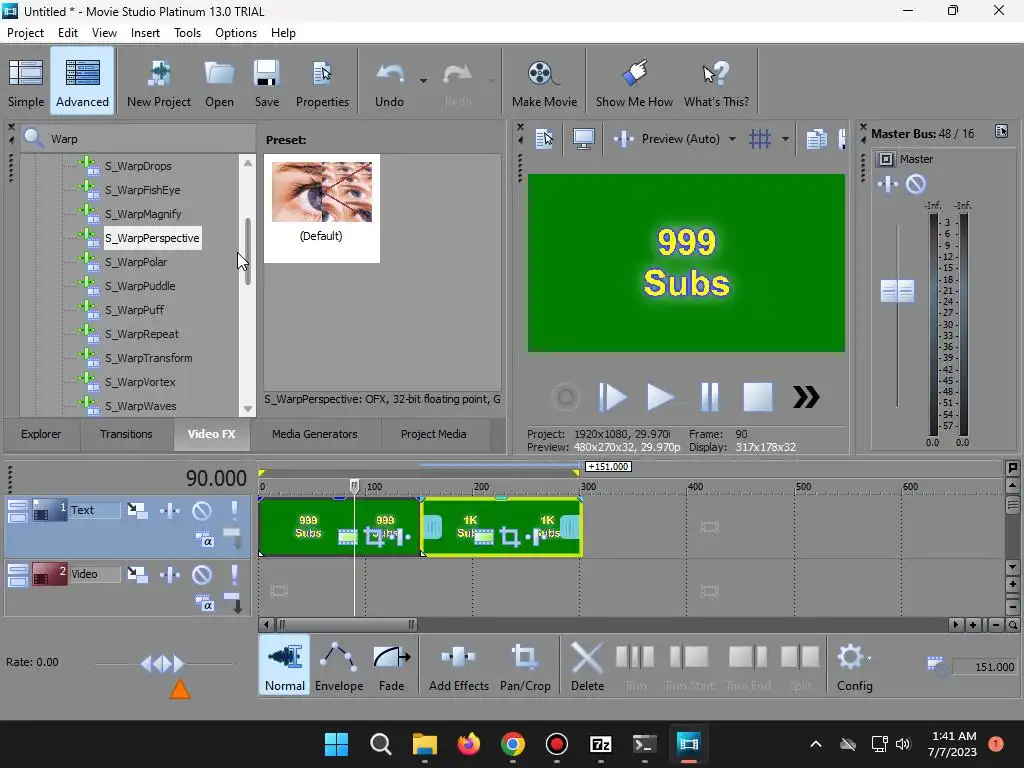The width and height of the screenshot is (1024, 768).
Task: Open preview overlays grid icon
Action: point(760,138)
